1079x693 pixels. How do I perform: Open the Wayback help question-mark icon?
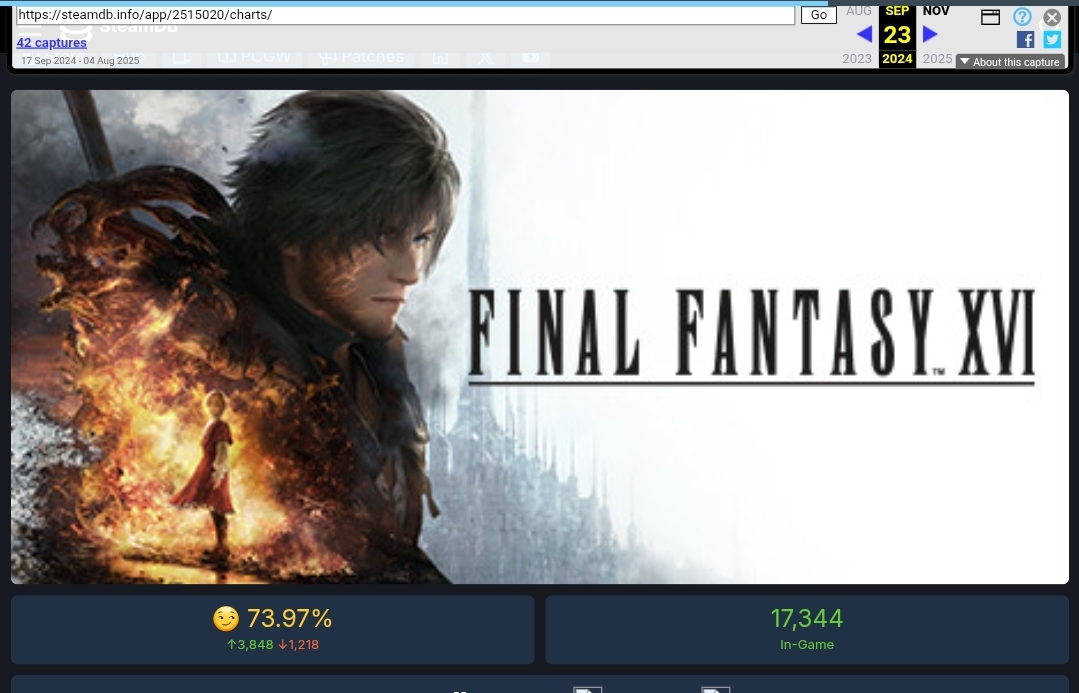pyautogui.click(x=1022, y=17)
